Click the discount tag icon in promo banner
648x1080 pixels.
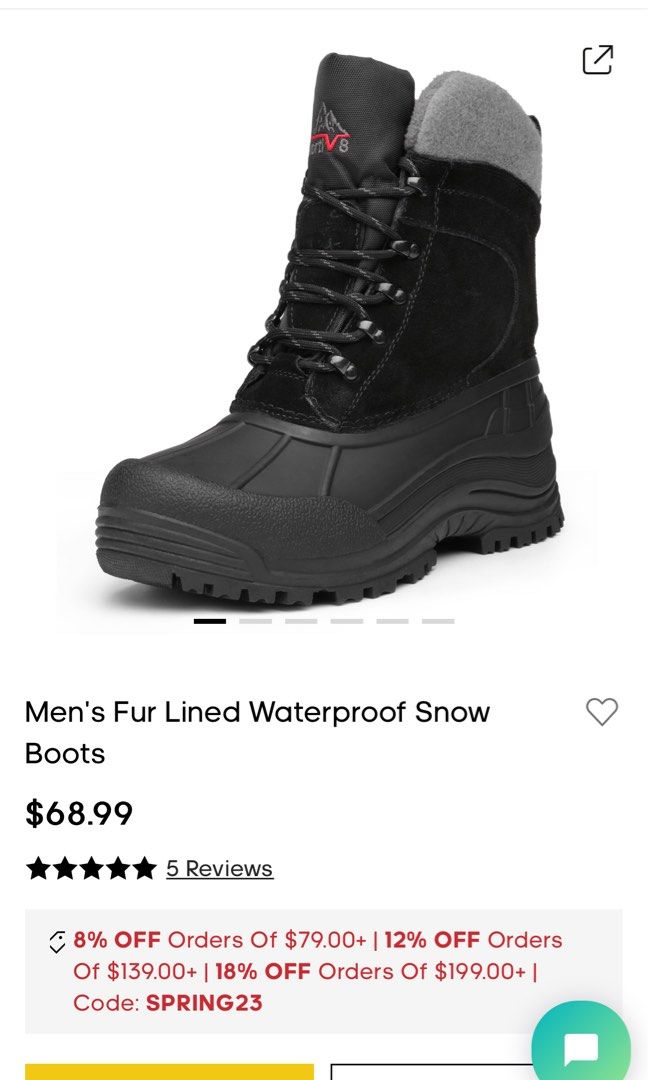pyautogui.click(x=57, y=942)
